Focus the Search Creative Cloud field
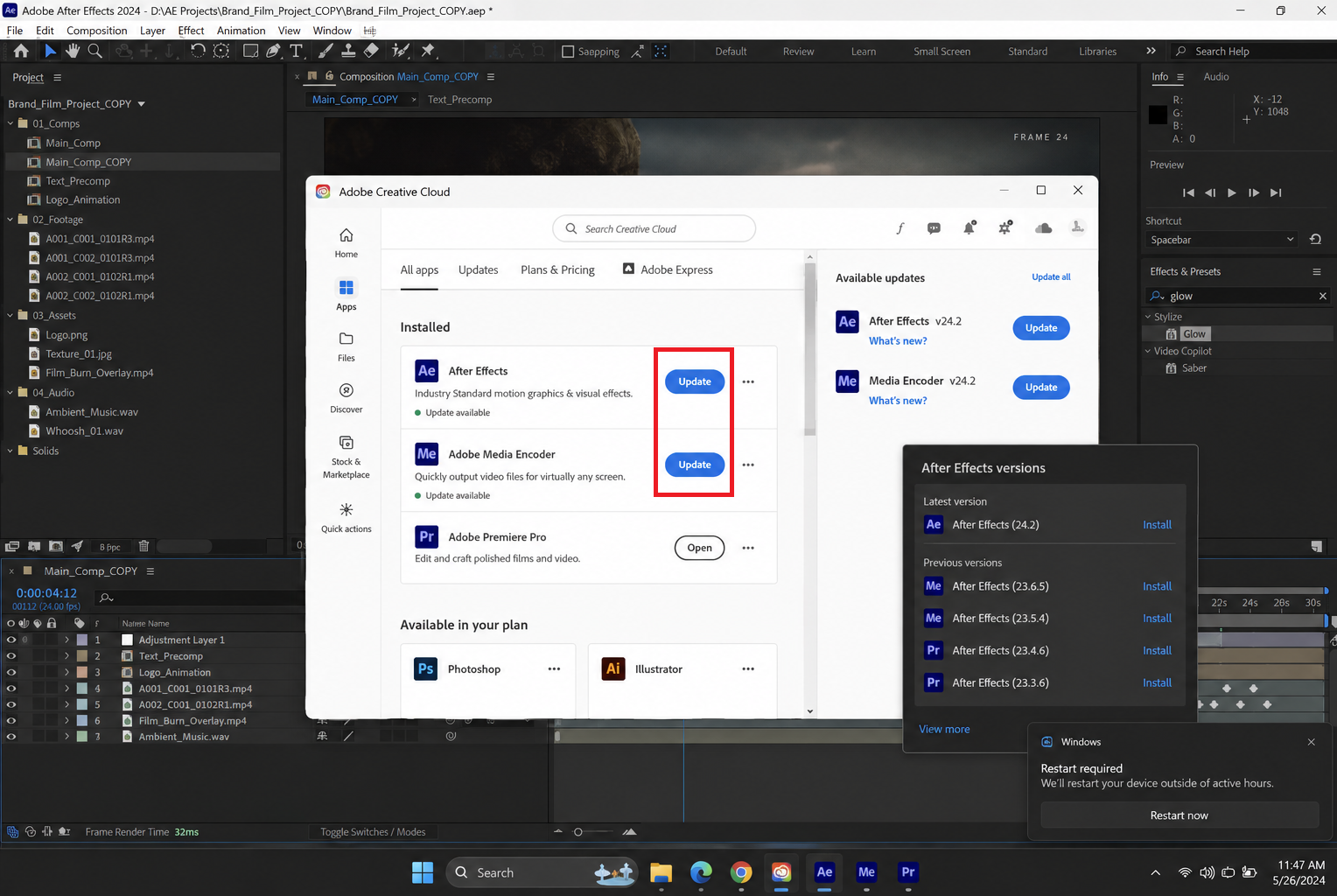This screenshot has width=1337, height=896. tap(654, 228)
